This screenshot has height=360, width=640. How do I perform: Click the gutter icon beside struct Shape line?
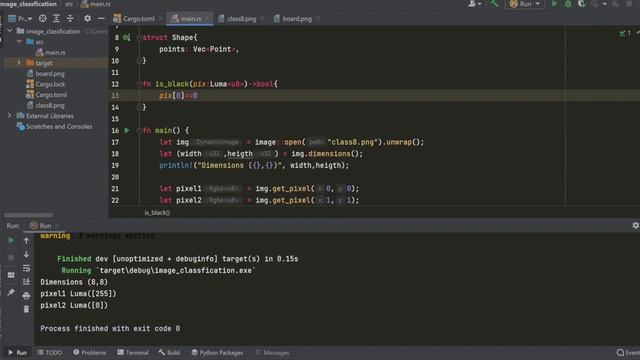tap(126, 37)
